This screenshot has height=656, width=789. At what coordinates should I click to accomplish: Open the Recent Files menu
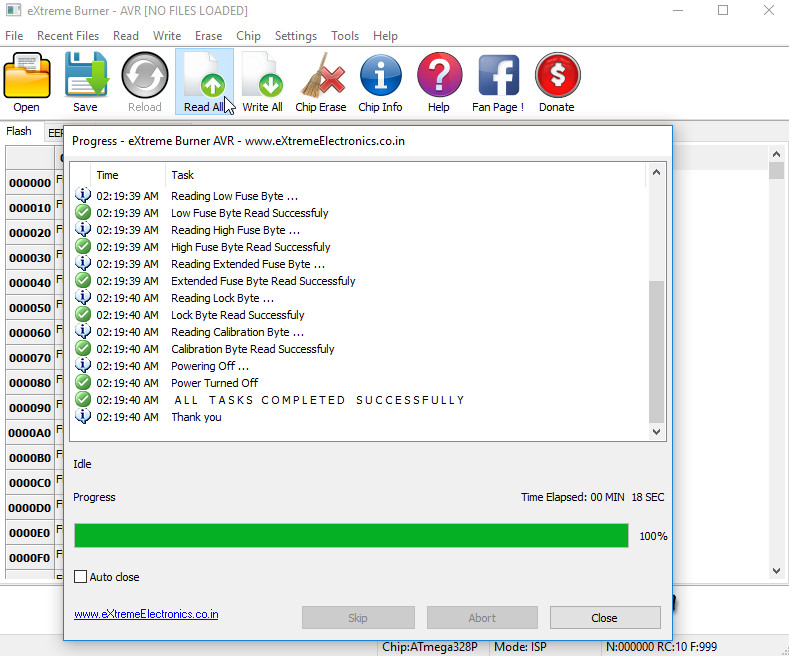click(x=68, y=36)
